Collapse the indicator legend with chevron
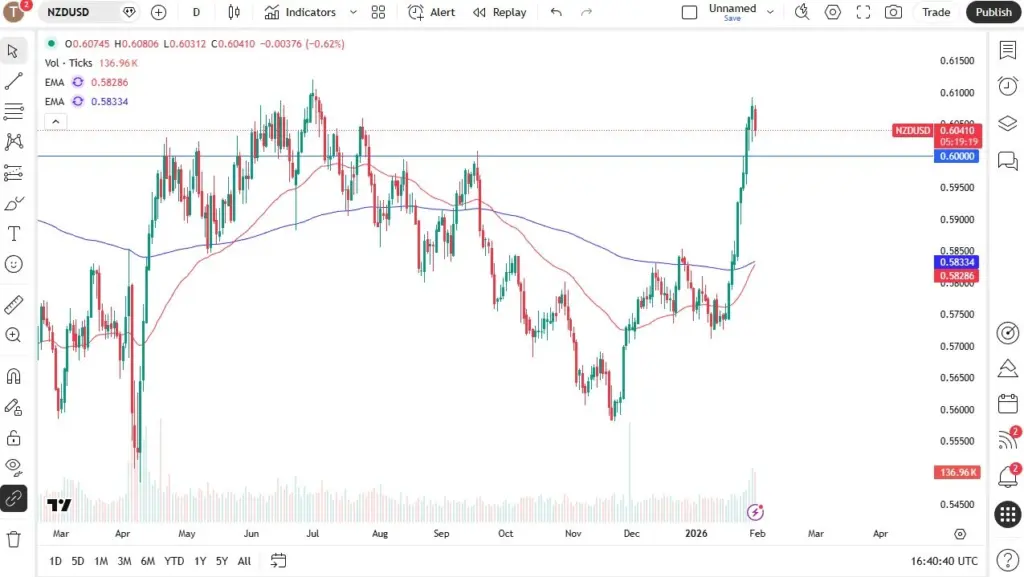The image size is (1024, 577). point(56,121)
